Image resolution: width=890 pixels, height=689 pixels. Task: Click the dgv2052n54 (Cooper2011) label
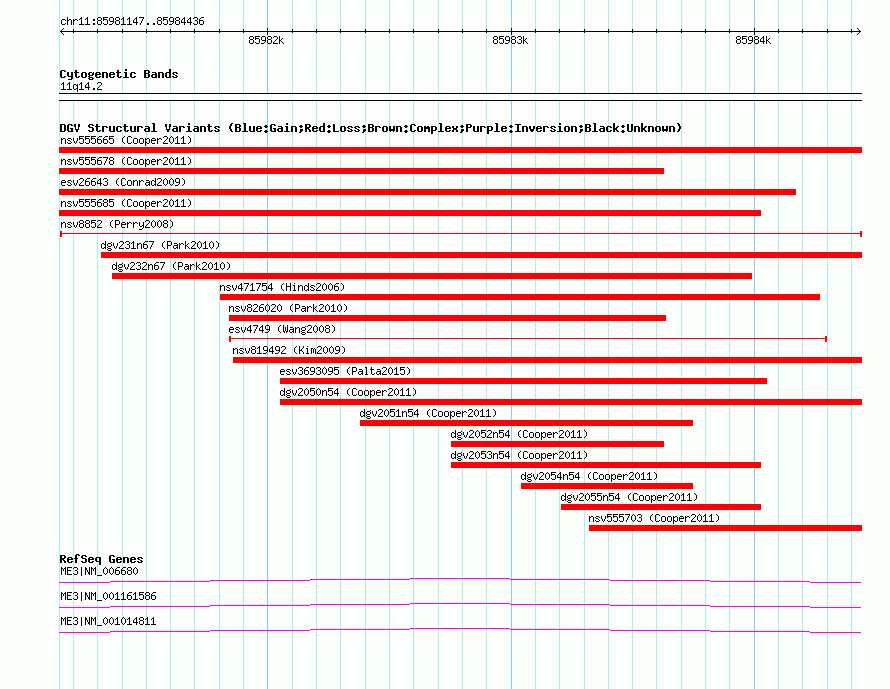[x=519, y=434]
